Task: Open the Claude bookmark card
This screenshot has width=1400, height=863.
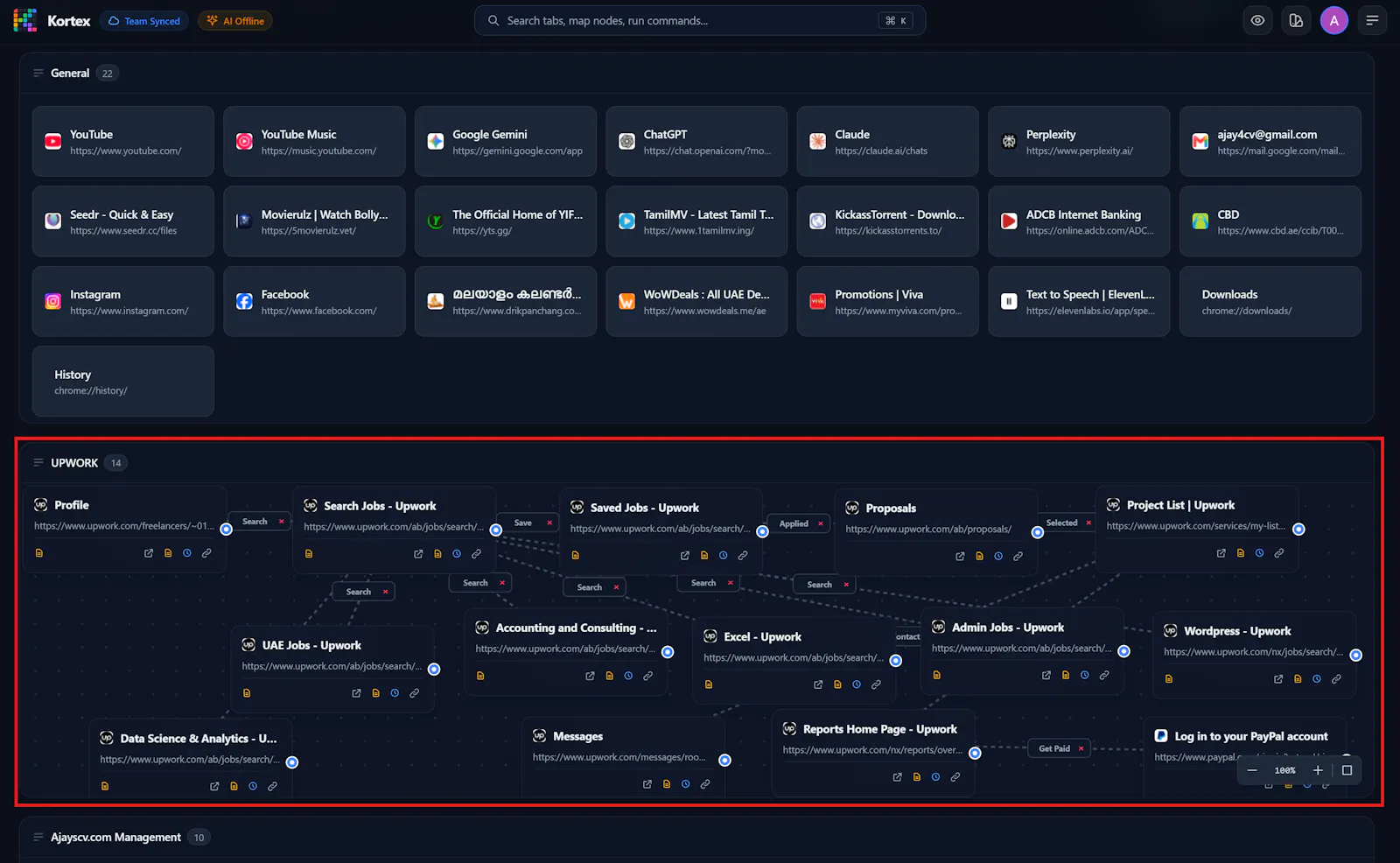Action: pyautogui.click(x=887, y=142)
